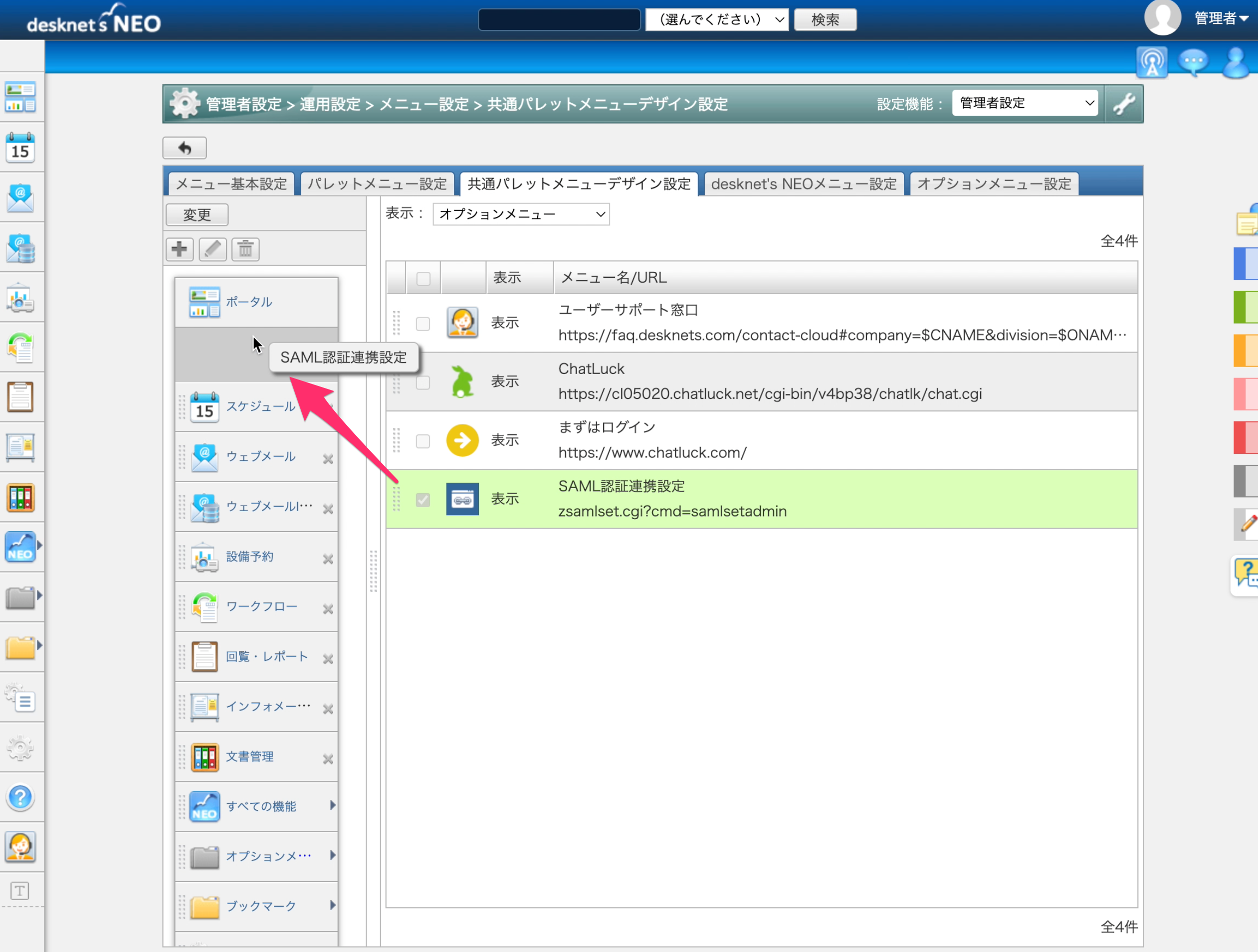The height and width of the screenshot is (952, 1258).
Task: Click the back arrow button
Action: (x=185, y=149)
